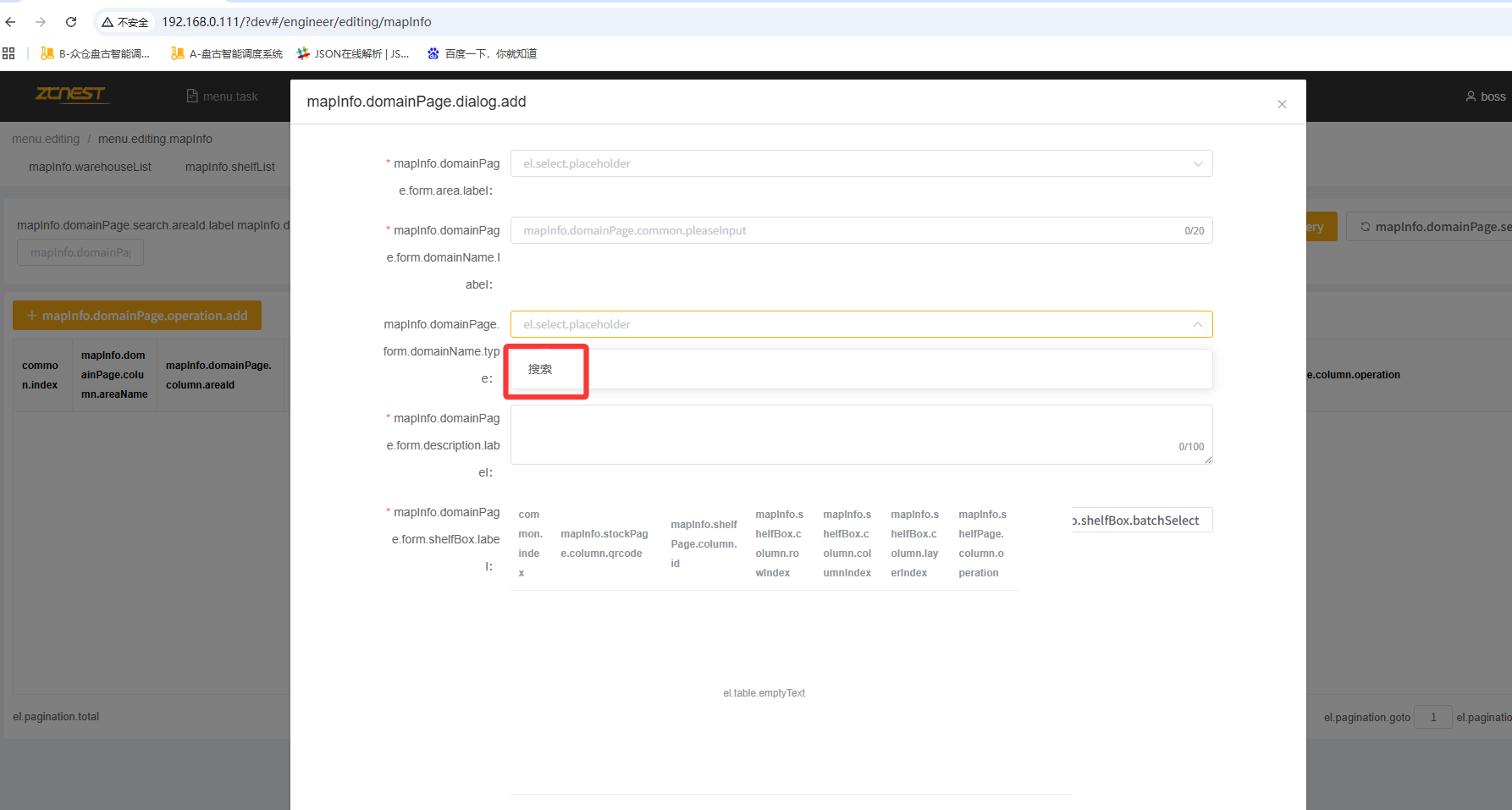The width and height of the screenshot is (1512, 810).
Task: Open the menu.task navigation item
Action: tap(223, 96)
